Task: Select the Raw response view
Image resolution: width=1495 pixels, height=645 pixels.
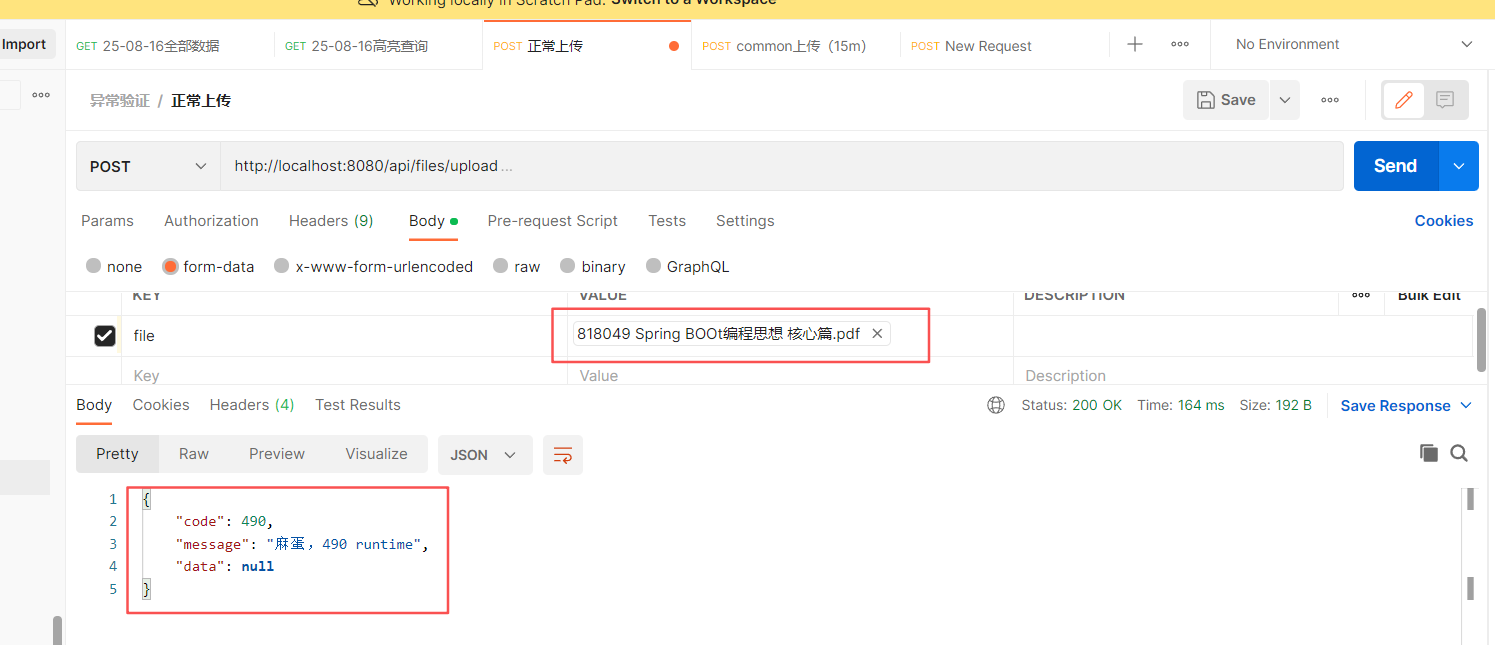Action: click(x=194, y=454)
